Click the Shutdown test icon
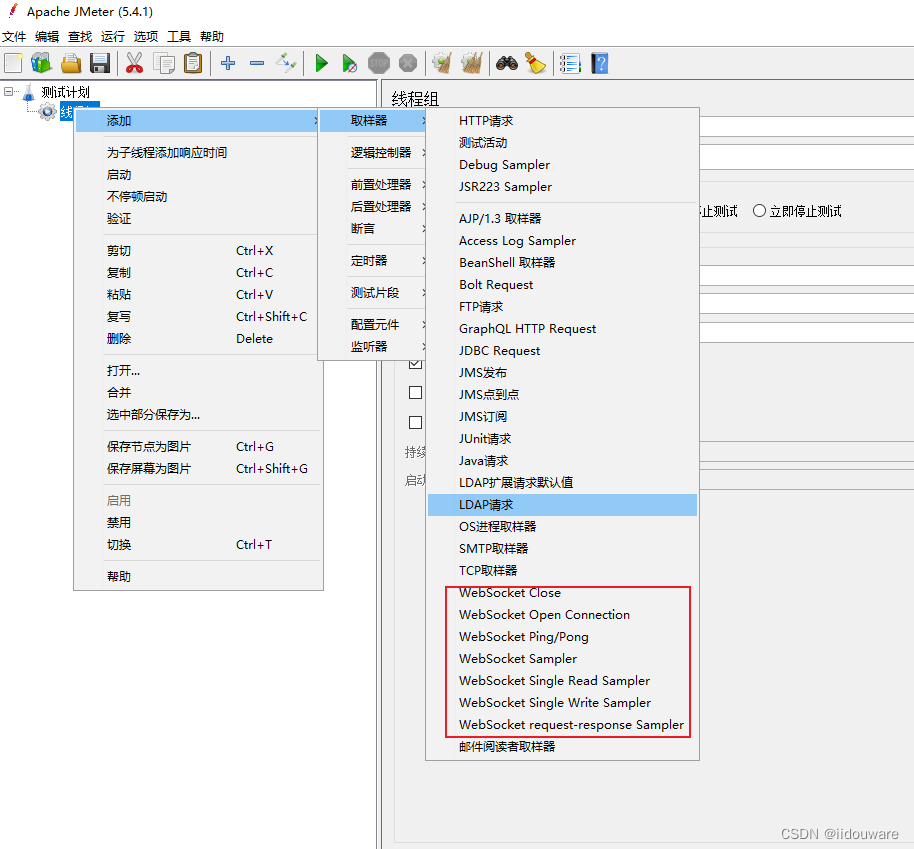 click(408, 63)
